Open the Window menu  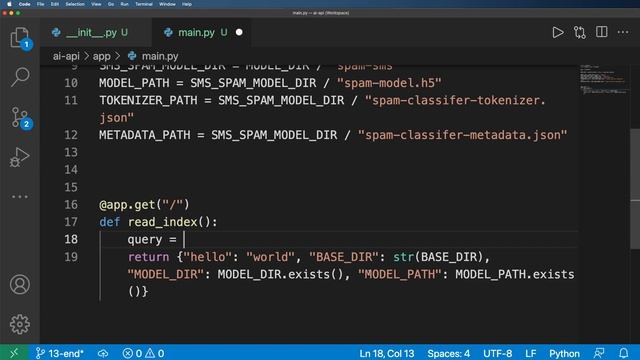coord(167,4)
